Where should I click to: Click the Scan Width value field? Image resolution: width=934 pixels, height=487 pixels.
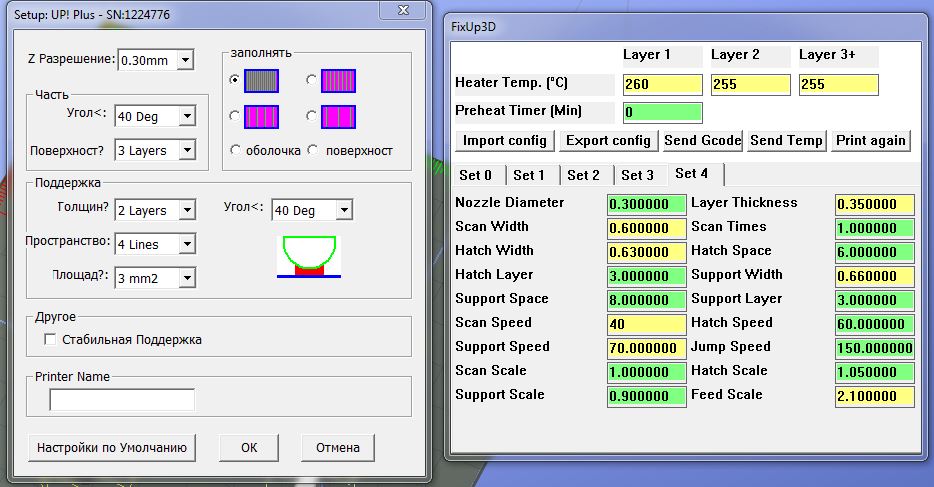tap(647, 228)
